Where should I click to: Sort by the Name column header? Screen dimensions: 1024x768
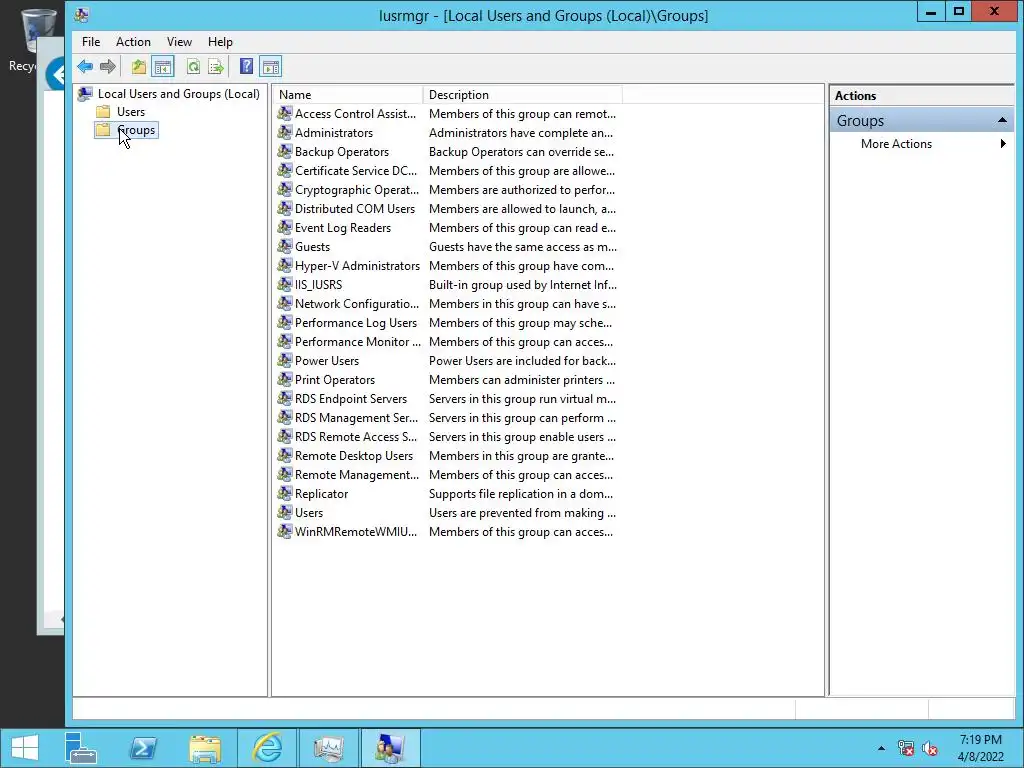tap(347, 95)
